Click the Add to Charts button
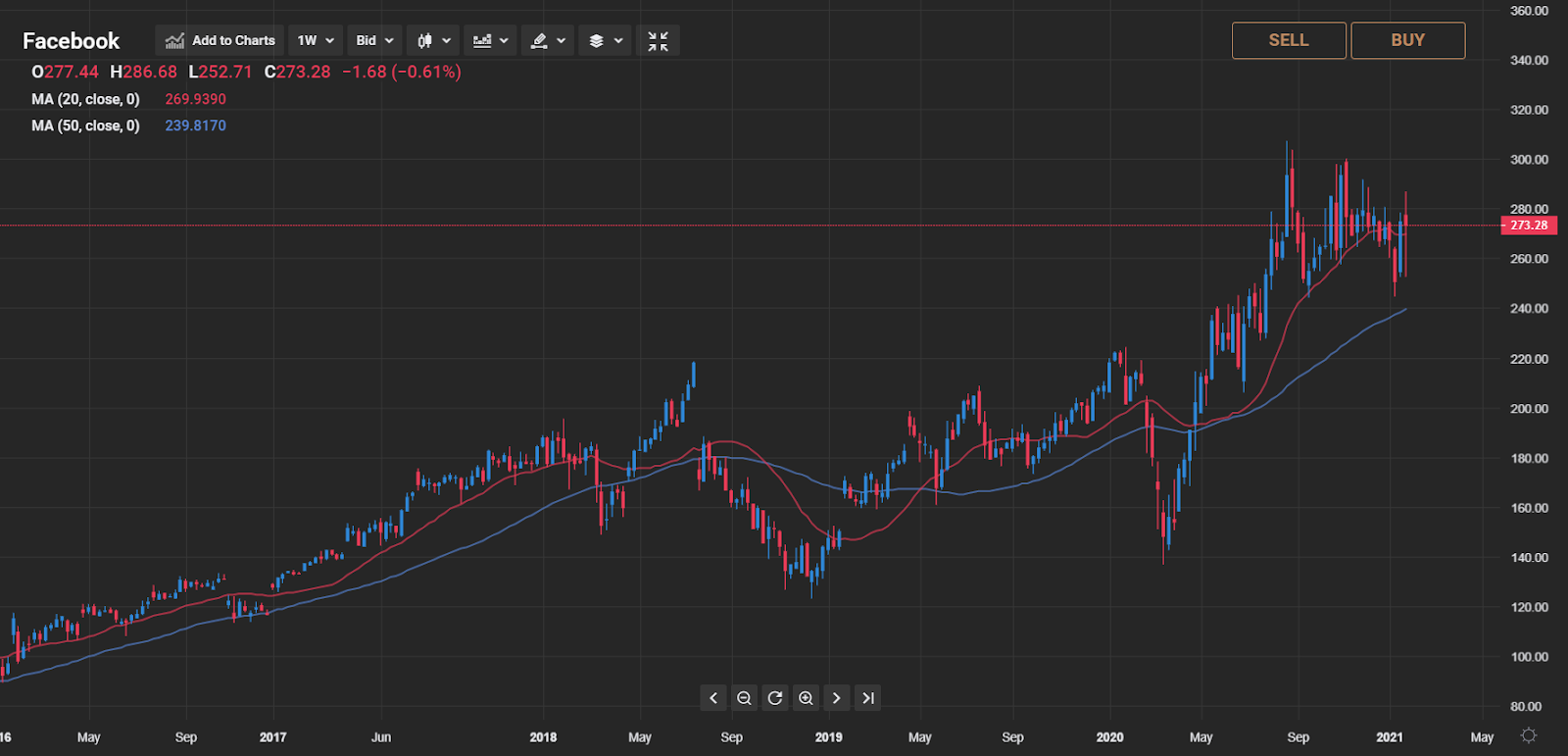Image resolution: width=1568 pixels, height=756 pixels. 220,40
